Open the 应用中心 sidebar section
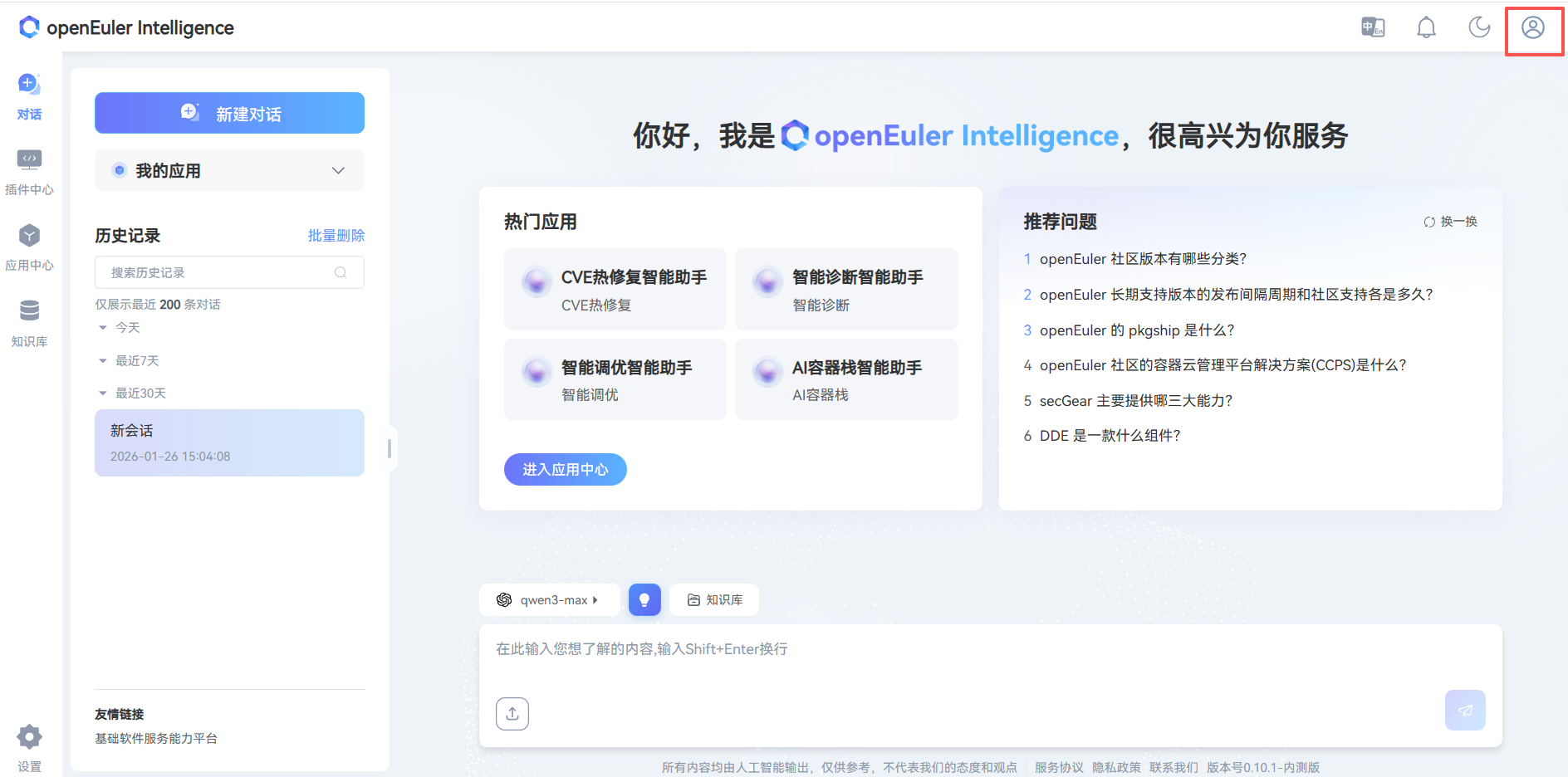Screen dimensions: 1568x777 [29, 248]
